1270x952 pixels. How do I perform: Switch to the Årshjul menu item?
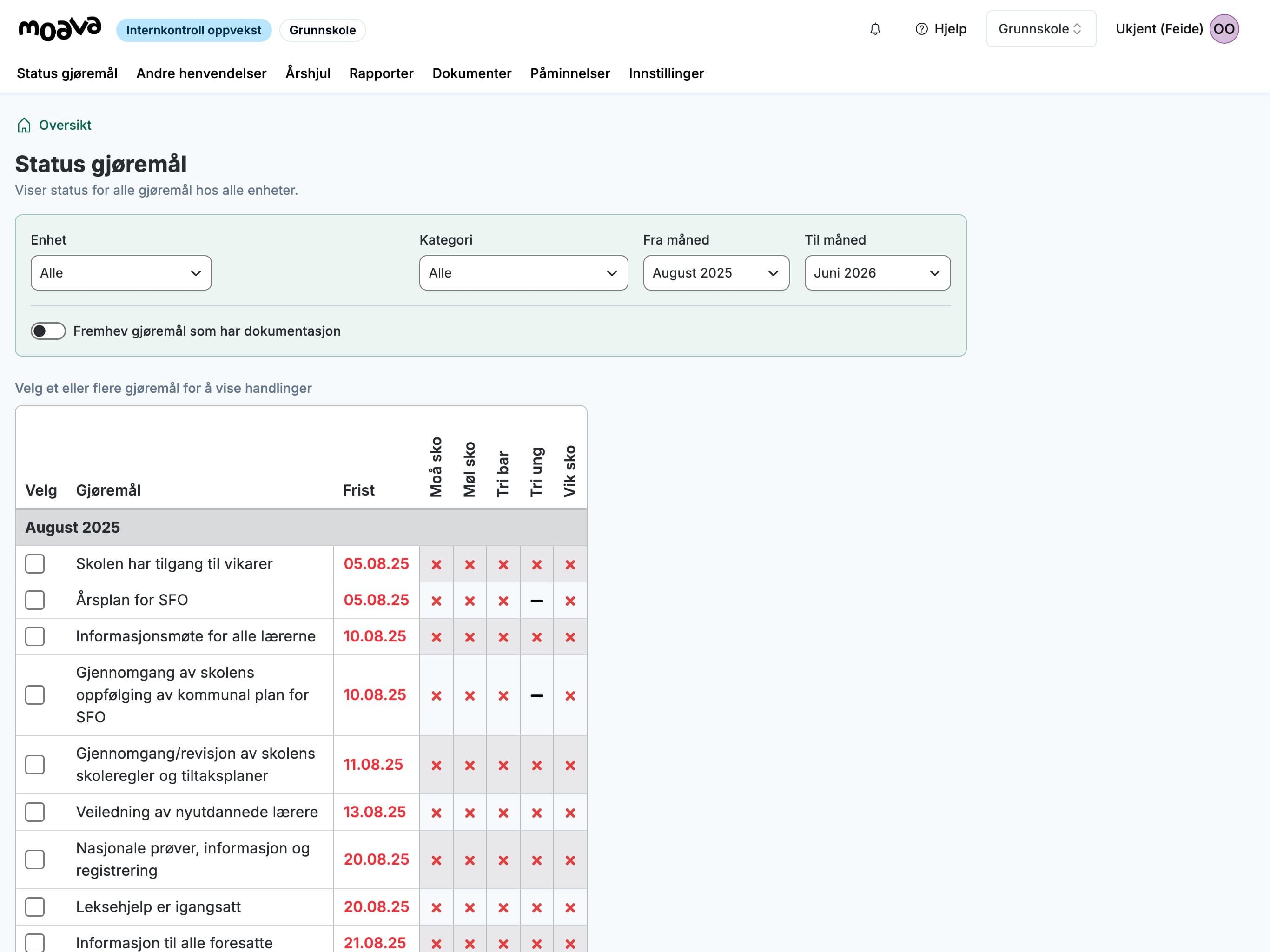coord(308,73)
